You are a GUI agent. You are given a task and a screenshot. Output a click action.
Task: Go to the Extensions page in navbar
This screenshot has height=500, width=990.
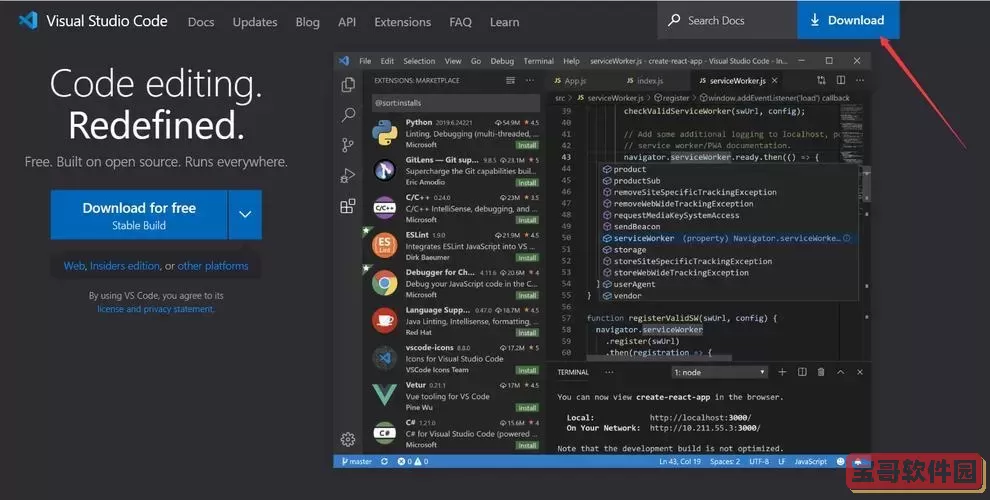402,22
